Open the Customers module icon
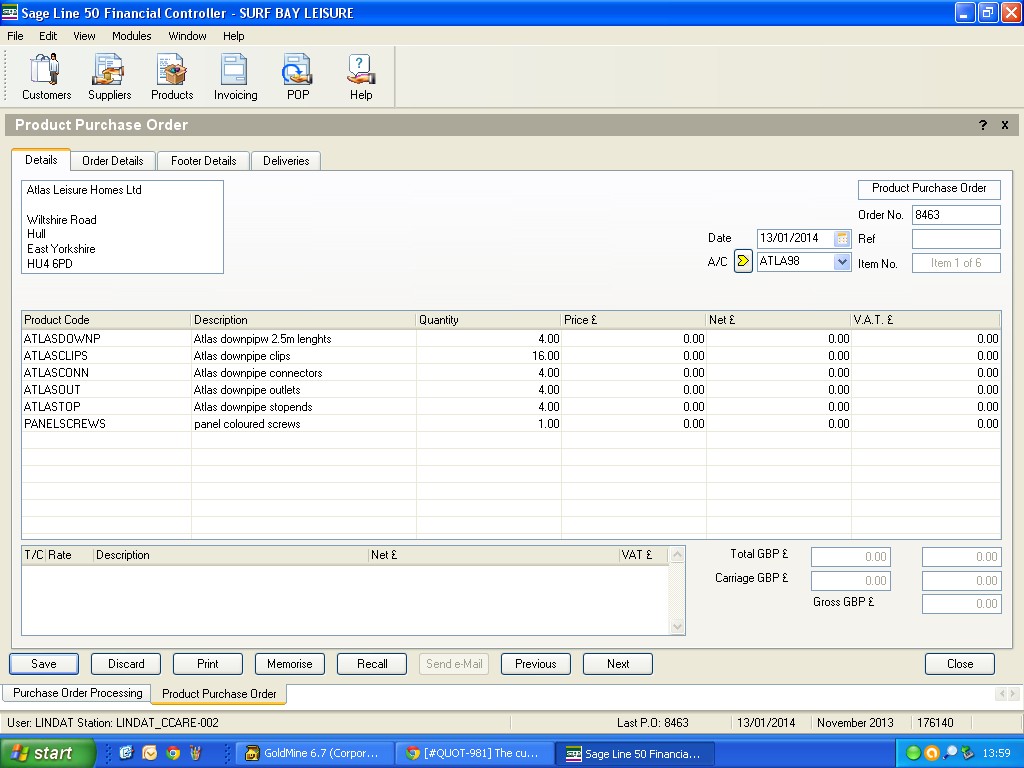This screenshot has height=768, width=1024. point(46,77)
